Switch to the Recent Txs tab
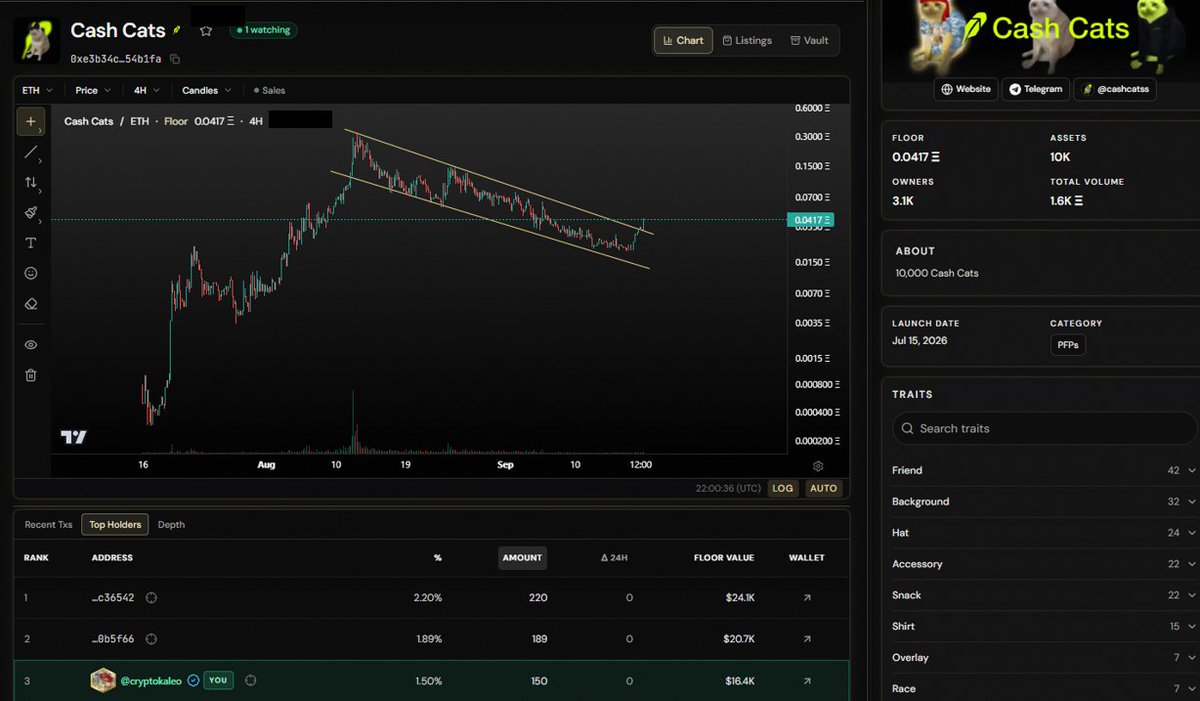Image resolution: width=1200 pixels, height=701 pixels. (x=49, y=524)
